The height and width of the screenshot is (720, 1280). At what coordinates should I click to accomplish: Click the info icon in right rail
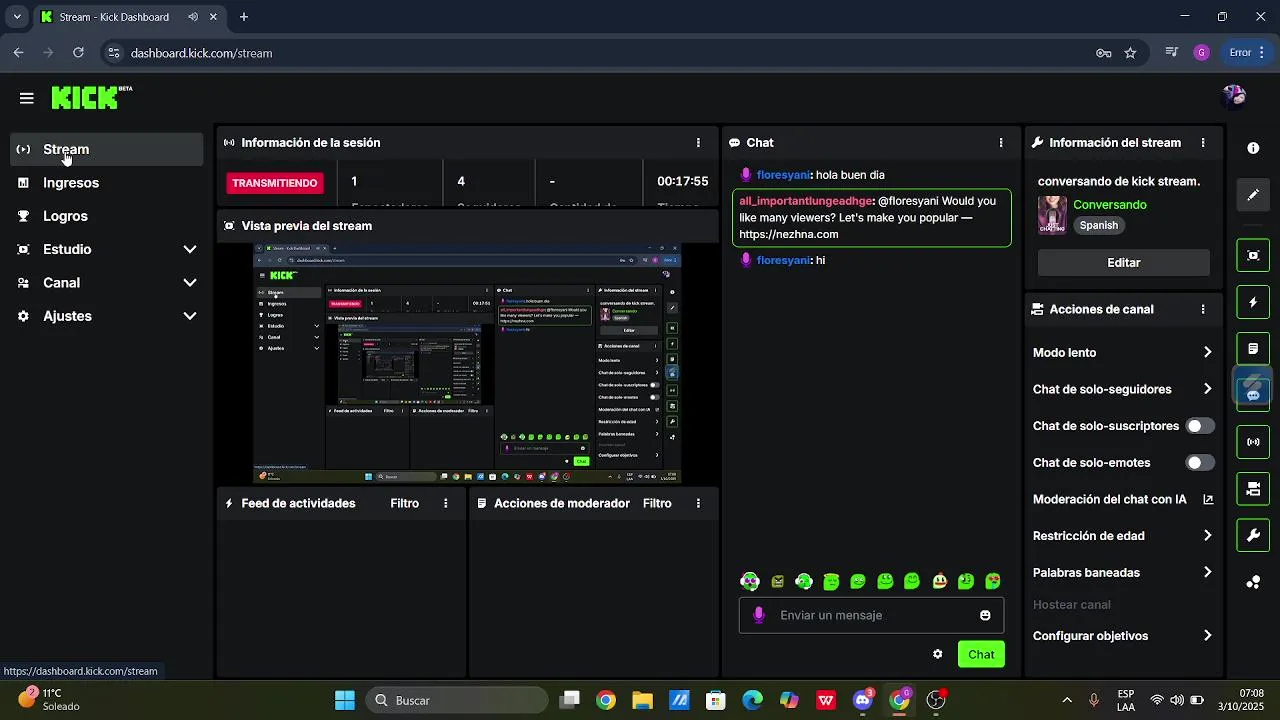pos(1253,148)
